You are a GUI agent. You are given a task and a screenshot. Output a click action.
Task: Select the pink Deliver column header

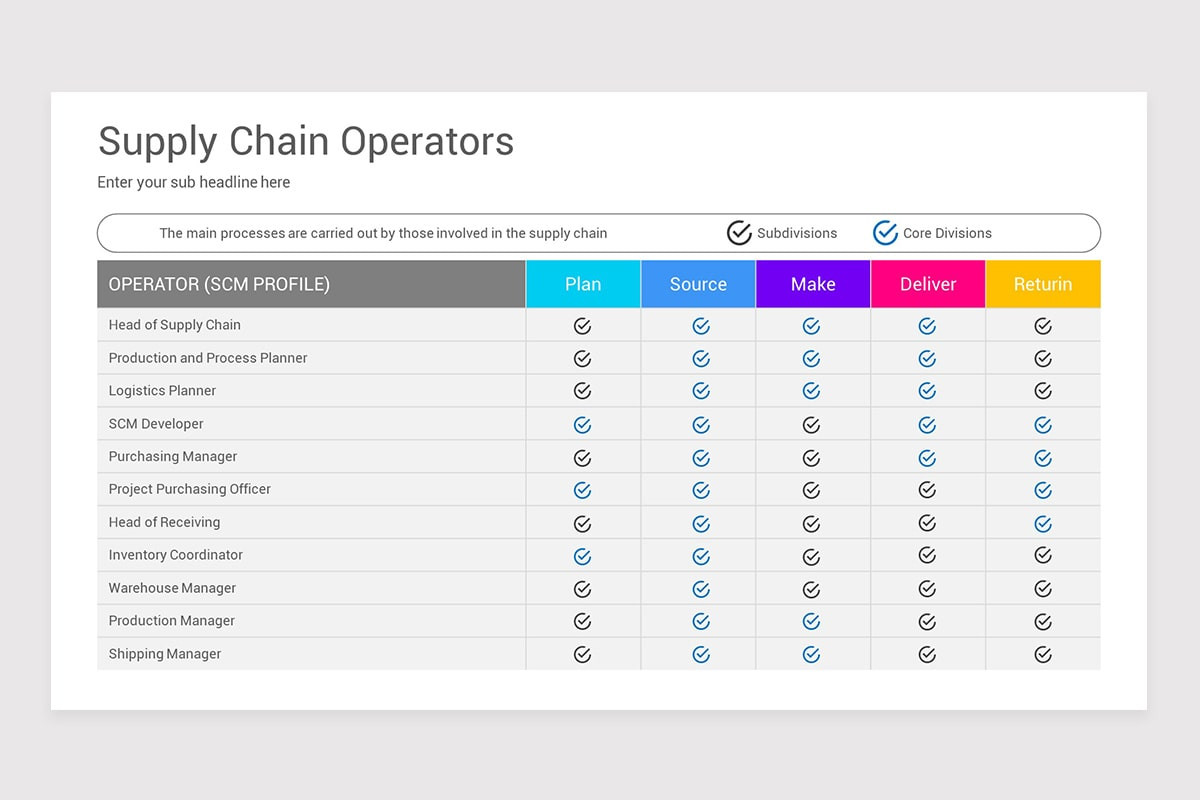click(928, 284)
